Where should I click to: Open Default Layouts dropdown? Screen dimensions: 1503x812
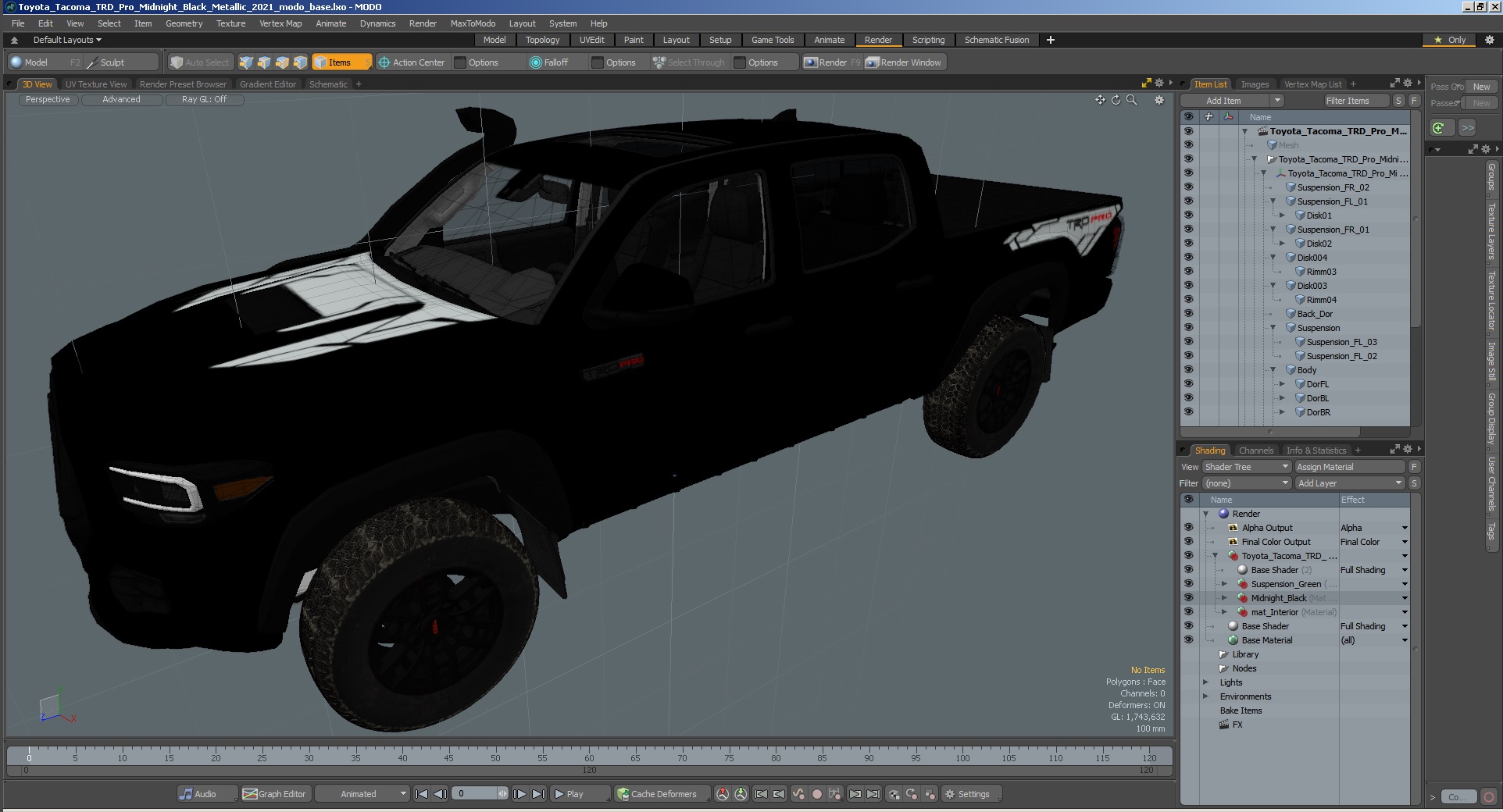click(67, 40)
